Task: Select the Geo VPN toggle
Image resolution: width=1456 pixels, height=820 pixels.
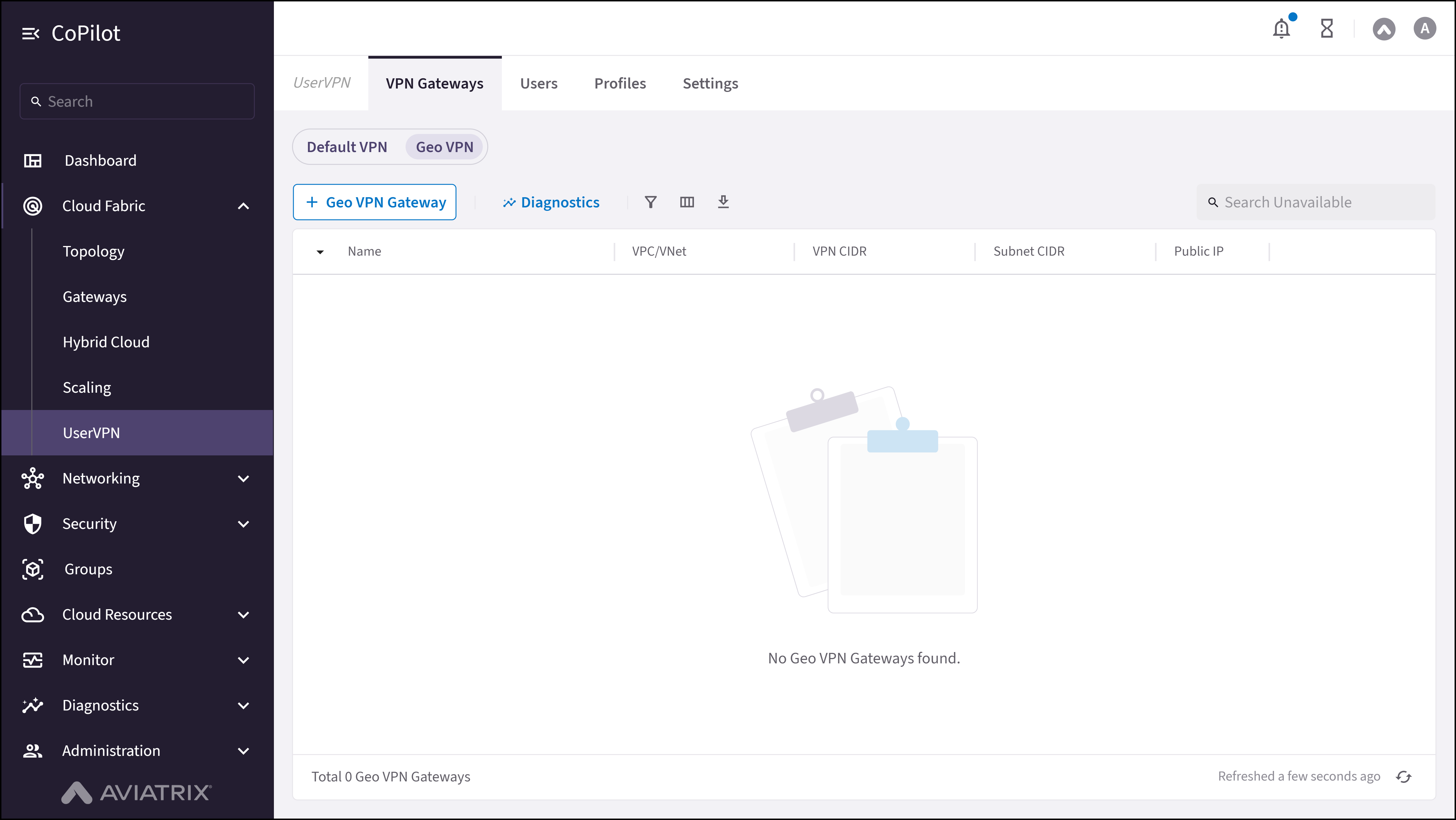Action: pyautogui.click(x=444, y=146)
